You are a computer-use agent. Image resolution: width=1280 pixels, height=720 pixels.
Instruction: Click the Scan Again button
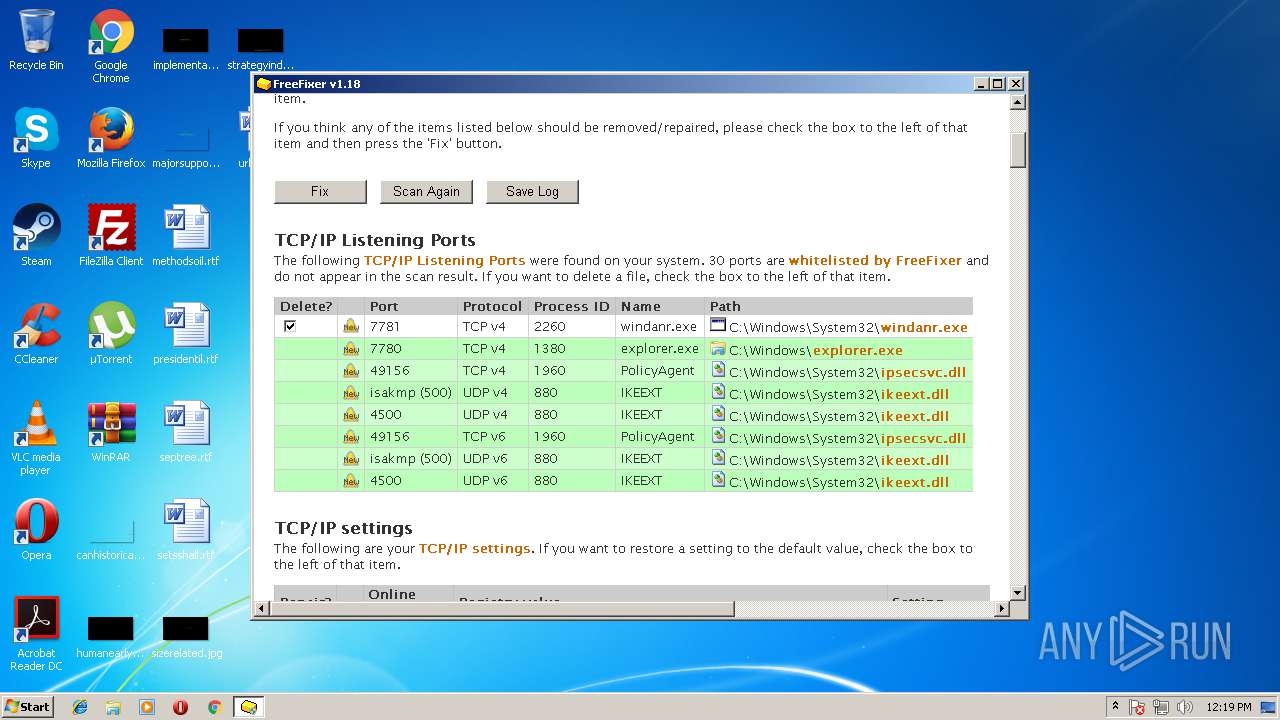click(426, 191)
